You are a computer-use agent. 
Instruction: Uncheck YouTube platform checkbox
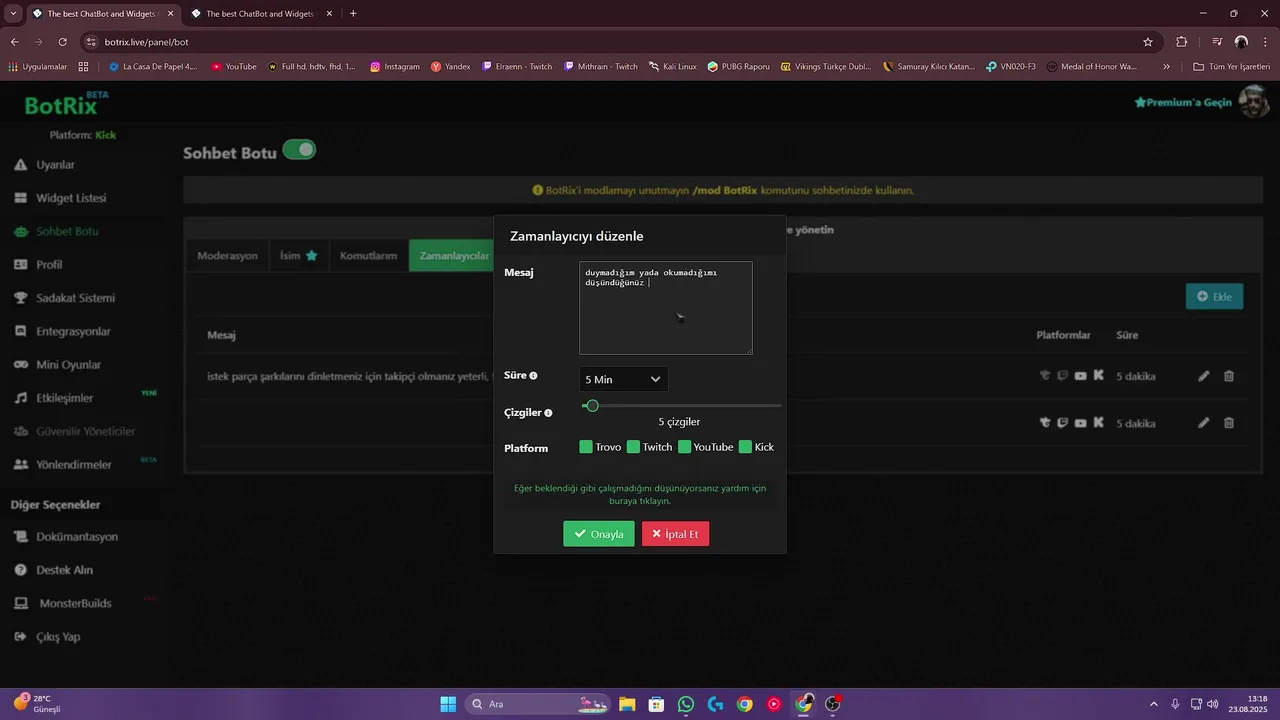click(684, 447)
